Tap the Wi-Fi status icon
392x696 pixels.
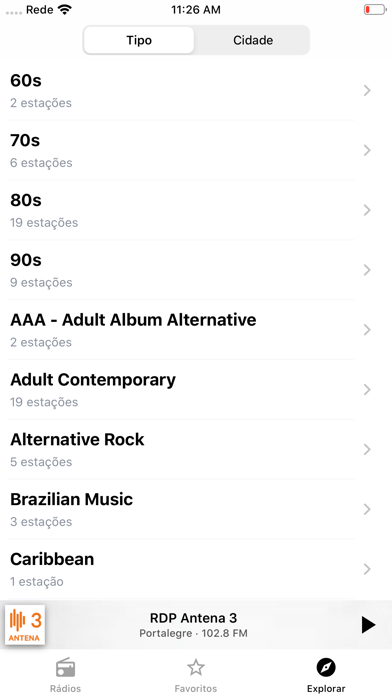pyautogui.click(x=65, y=10)
